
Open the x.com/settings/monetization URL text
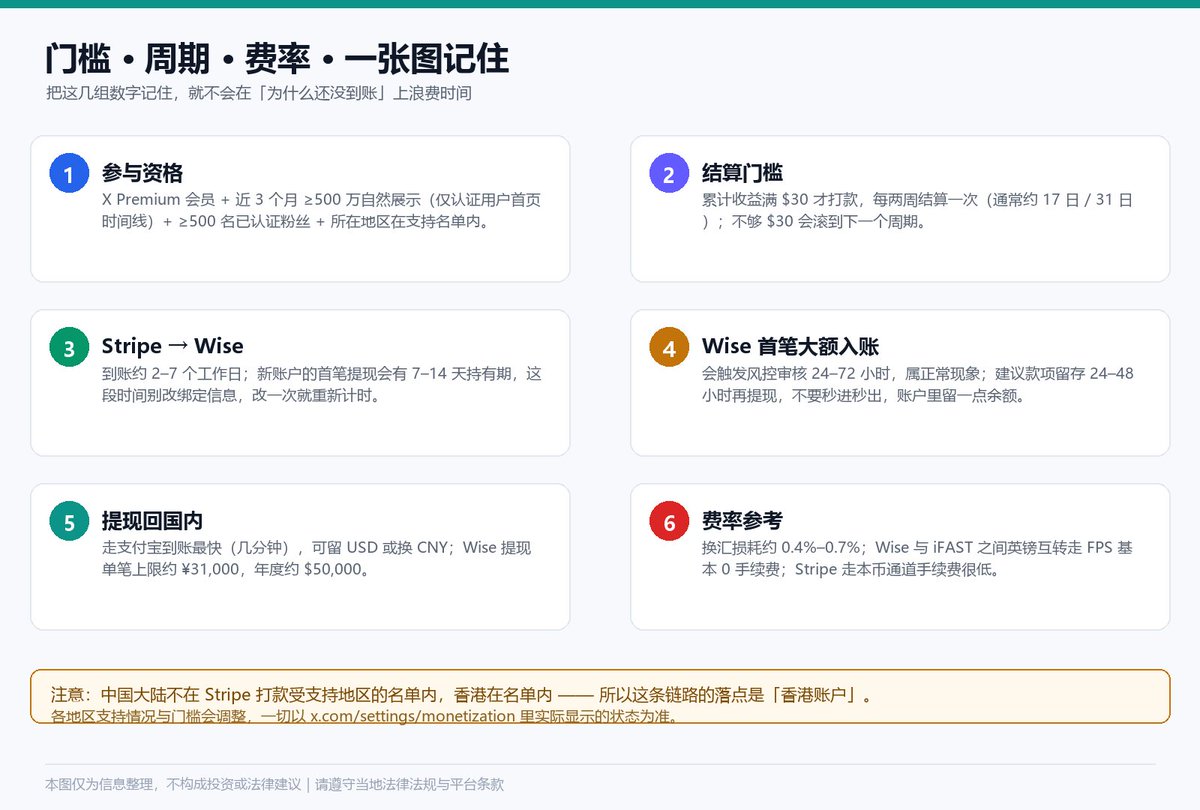pos(412,717)
